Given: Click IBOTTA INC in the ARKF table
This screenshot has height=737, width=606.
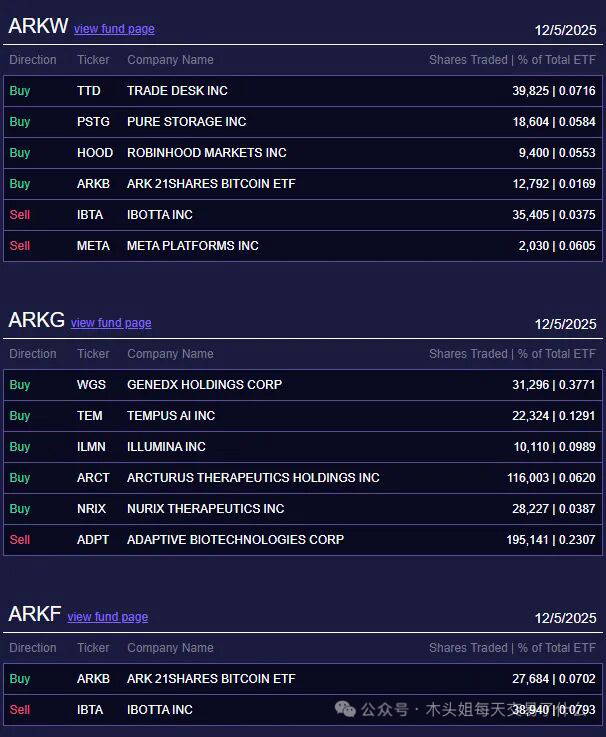Looking at the screenshot, I should point(160,710).
